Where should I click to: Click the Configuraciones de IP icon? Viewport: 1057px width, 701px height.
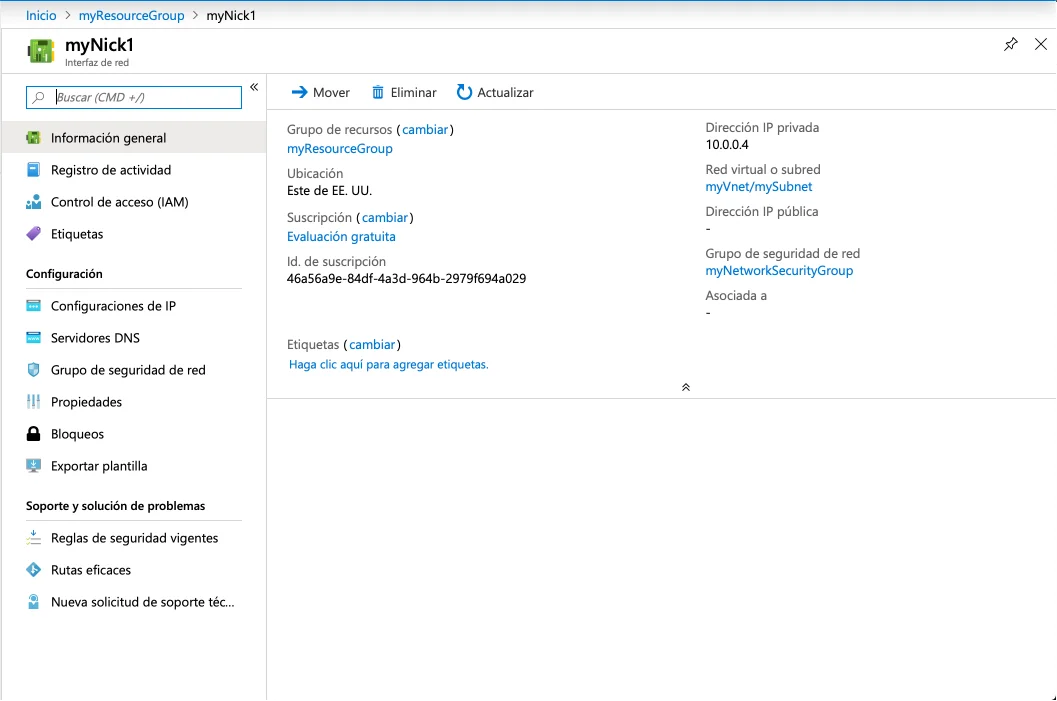click(33, 306)
